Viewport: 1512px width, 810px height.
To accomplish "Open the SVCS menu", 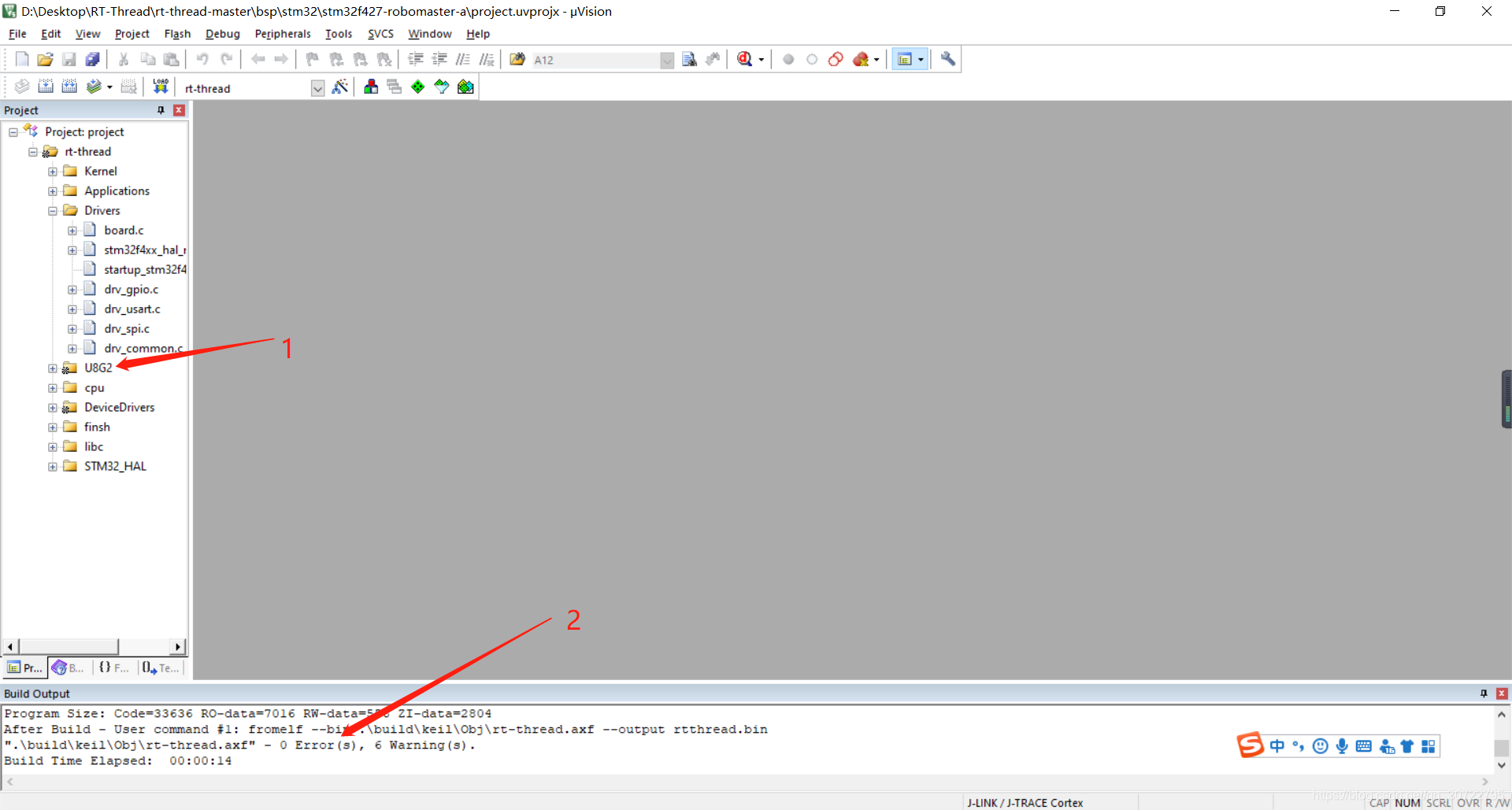I will point(380,34).
